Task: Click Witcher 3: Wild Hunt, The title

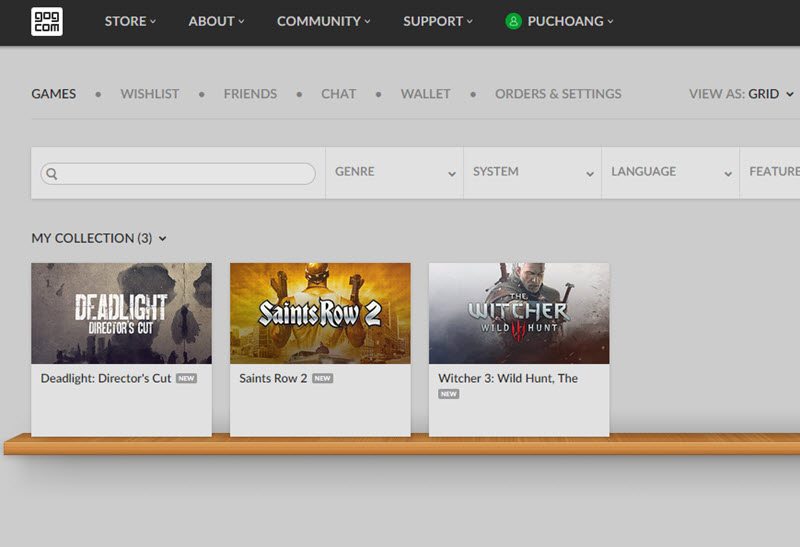Action: pyautogui.click(x=508, y=378)
